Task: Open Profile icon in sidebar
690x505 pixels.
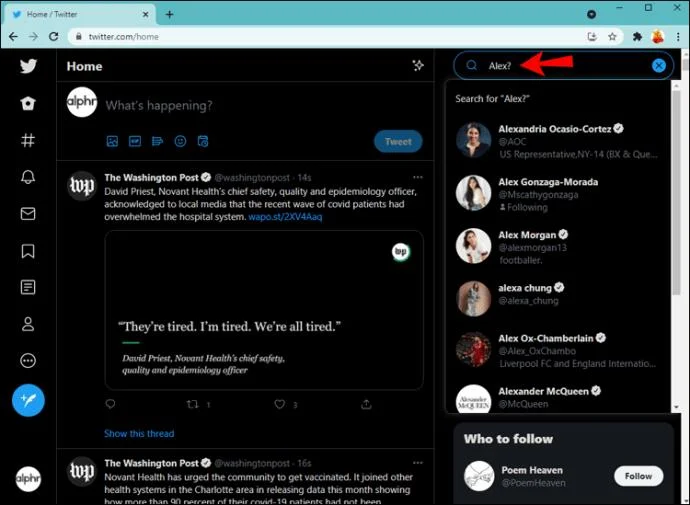Action: 28,324
